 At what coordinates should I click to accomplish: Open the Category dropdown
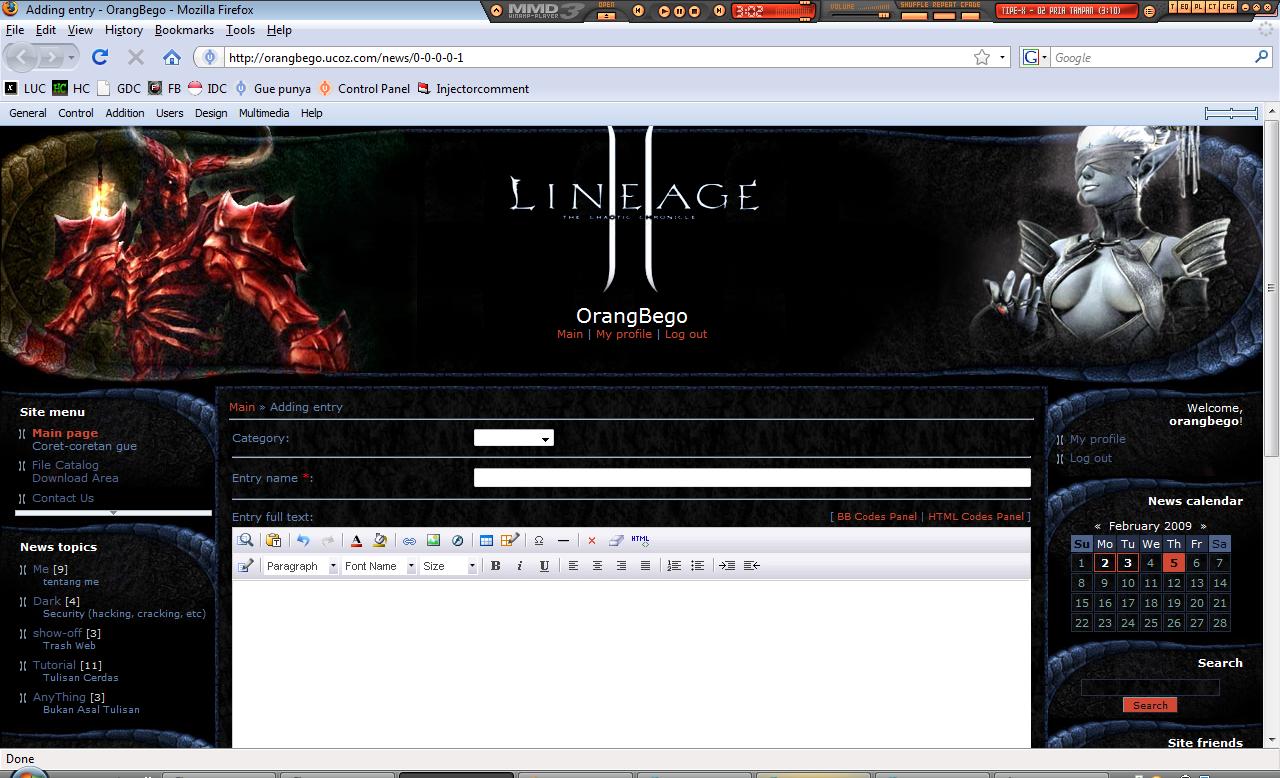(x=513, y=438)
